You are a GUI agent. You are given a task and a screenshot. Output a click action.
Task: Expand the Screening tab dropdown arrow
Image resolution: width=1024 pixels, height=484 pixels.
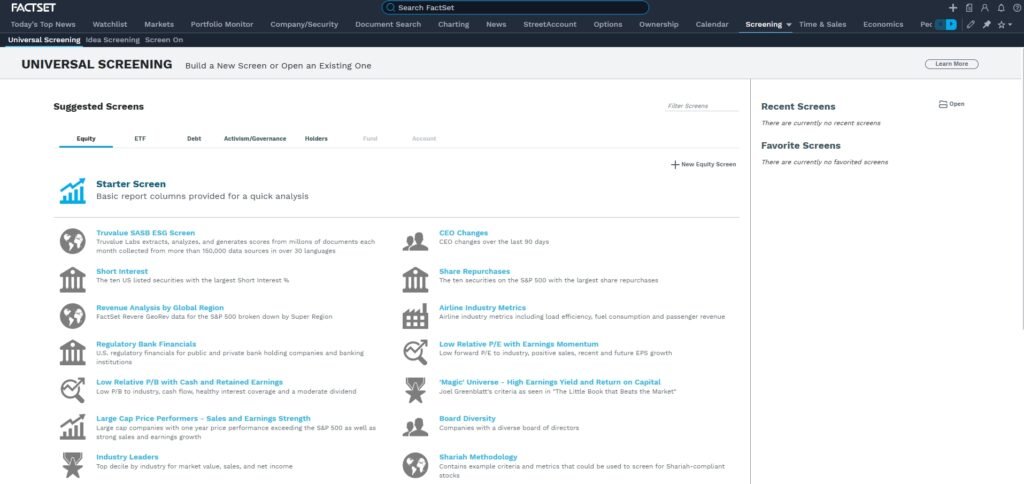(789, 24)
